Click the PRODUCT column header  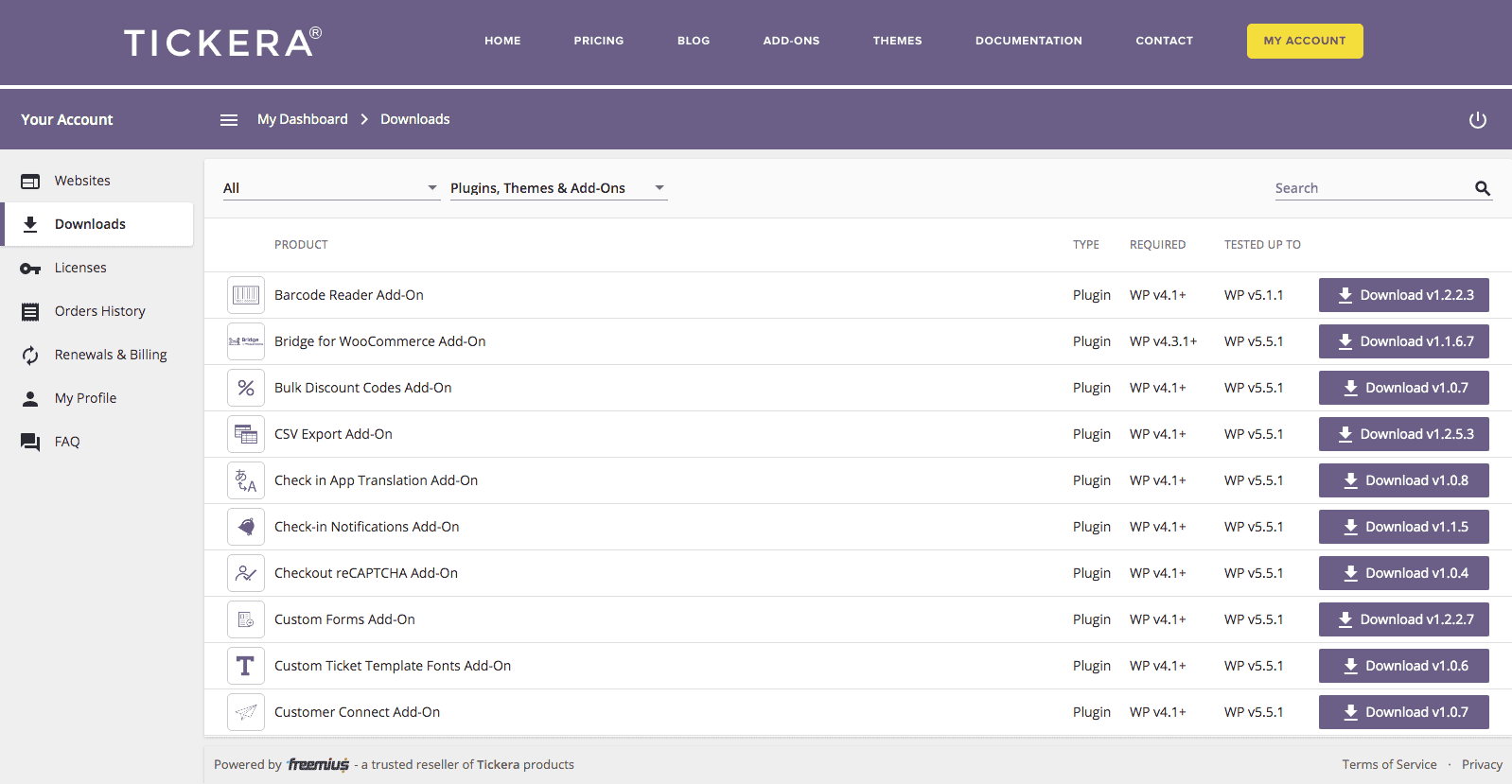(301, 245)
